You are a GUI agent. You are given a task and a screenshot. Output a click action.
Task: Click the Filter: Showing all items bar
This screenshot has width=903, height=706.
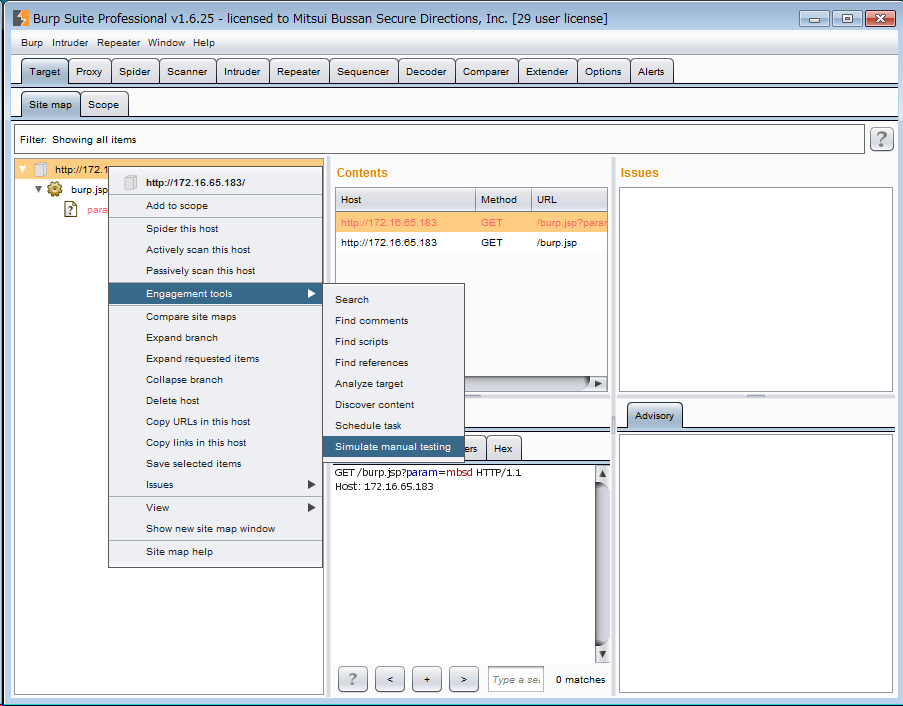click(439, 139)
